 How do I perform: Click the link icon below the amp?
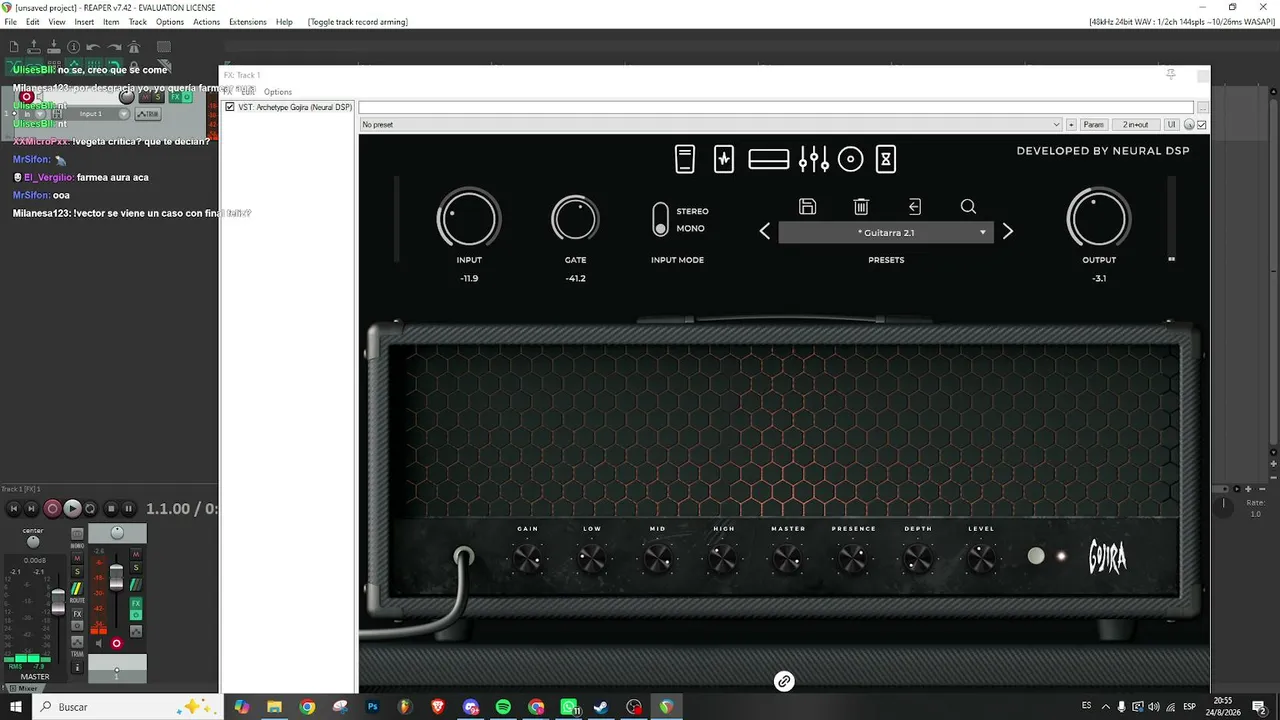[x=784, y=681]
